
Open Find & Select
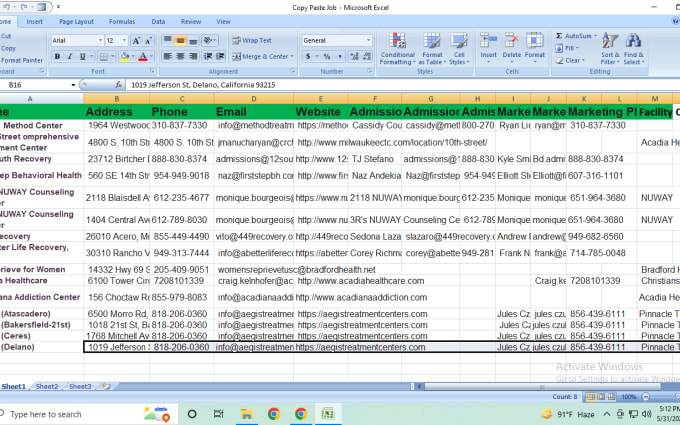(634, 49)
